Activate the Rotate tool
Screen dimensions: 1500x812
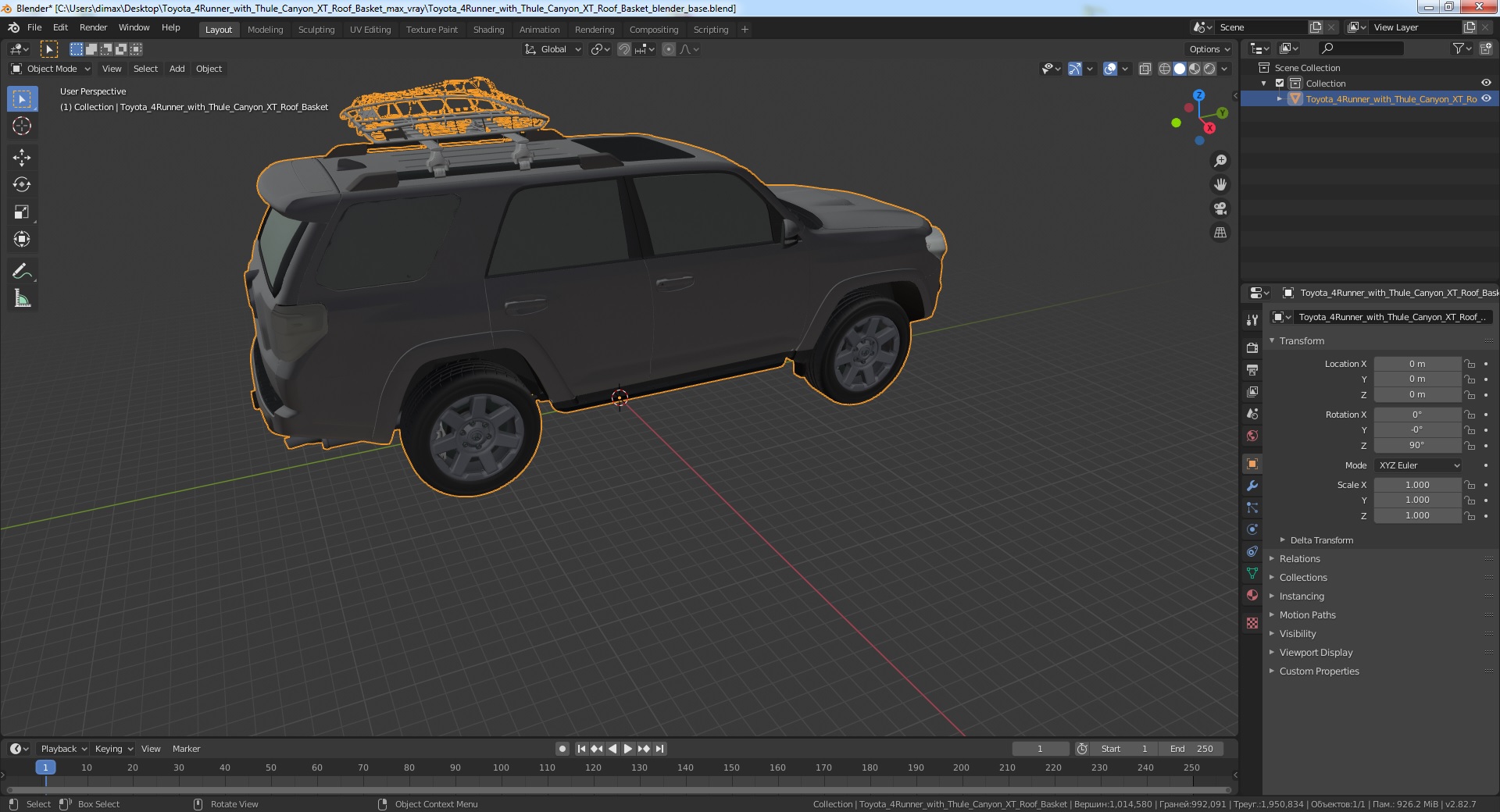[22, 185]
